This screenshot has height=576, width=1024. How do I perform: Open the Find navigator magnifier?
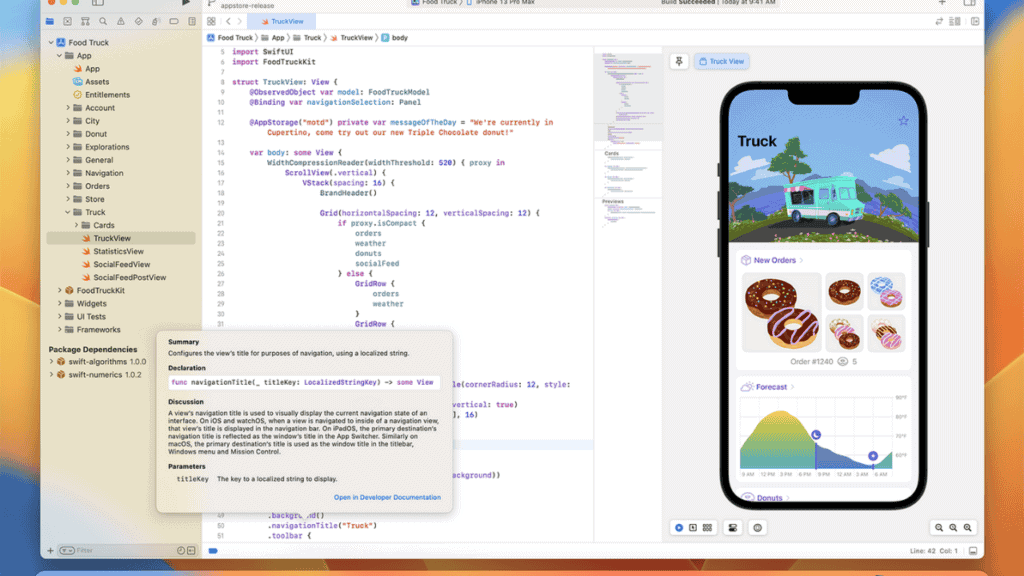pos(103,22)
